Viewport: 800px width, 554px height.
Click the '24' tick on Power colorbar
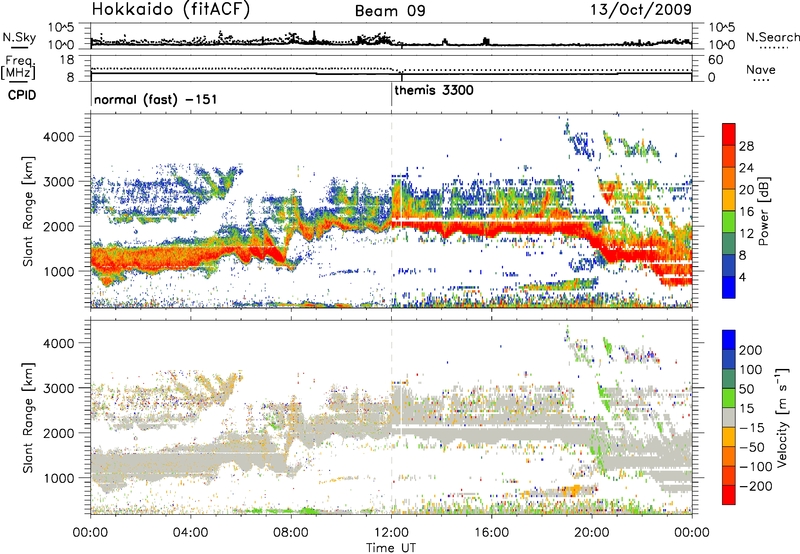tap(746, 168)
